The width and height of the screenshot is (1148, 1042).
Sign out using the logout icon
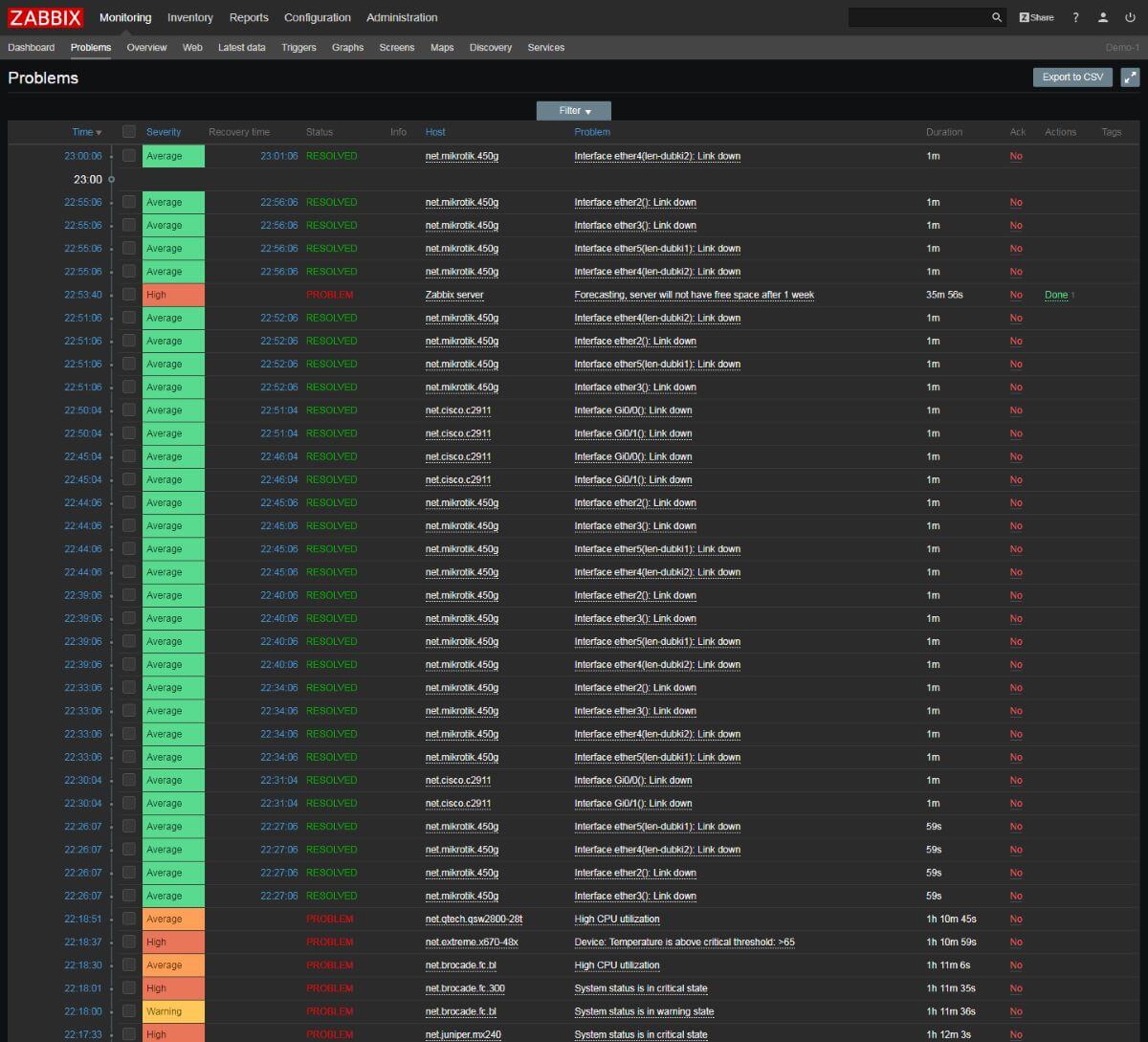1132,17
